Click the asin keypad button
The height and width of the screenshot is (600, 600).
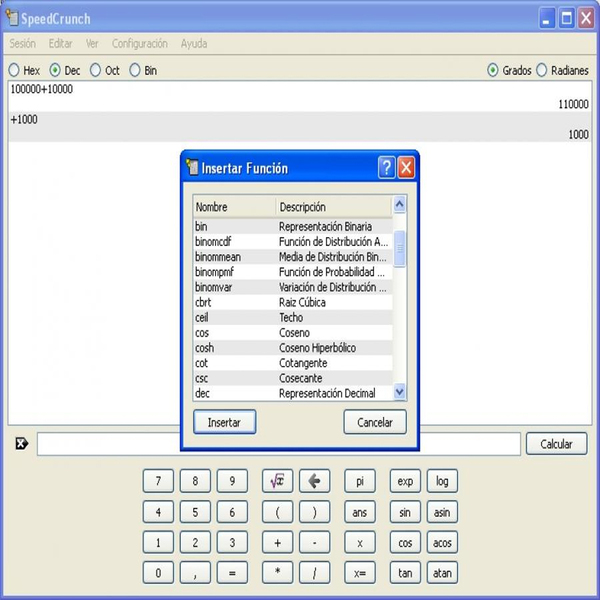click(x=442, y=512)
